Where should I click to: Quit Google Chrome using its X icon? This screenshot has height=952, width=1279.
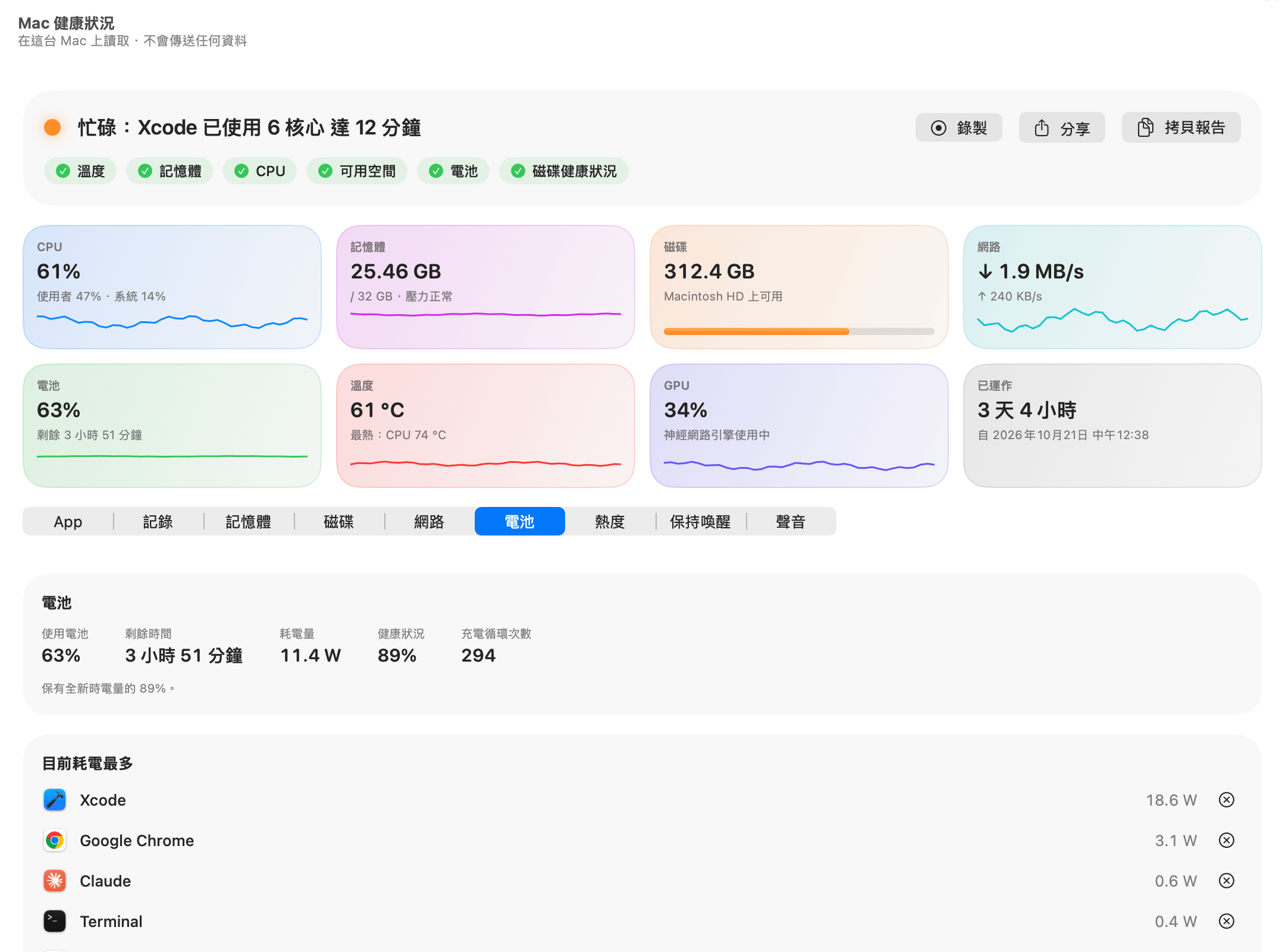[x=1226, y=840]
